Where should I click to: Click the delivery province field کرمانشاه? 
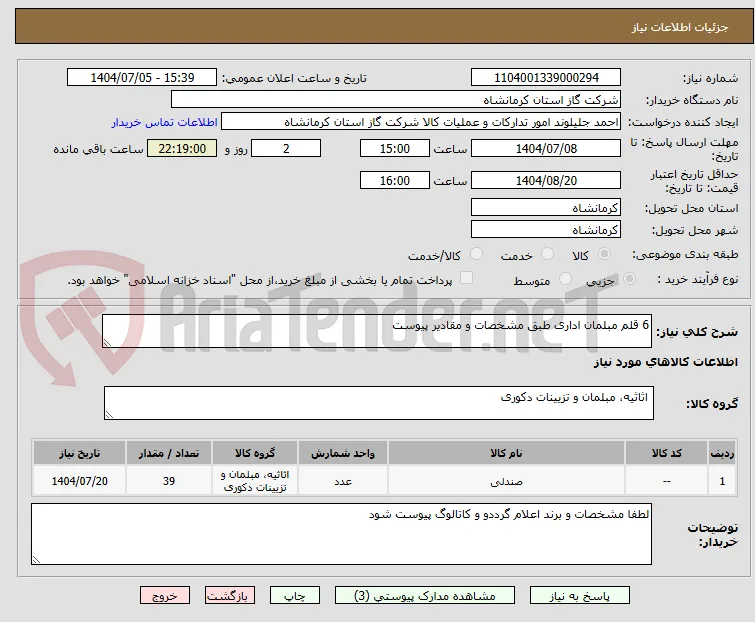coord(546,207)
